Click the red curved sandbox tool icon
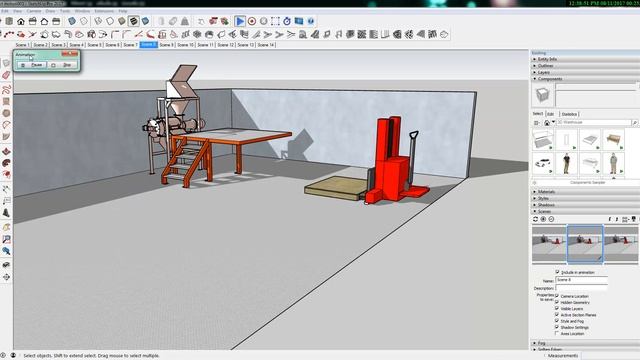The height and width of the screenshot is (360, 640). point(151,34)
